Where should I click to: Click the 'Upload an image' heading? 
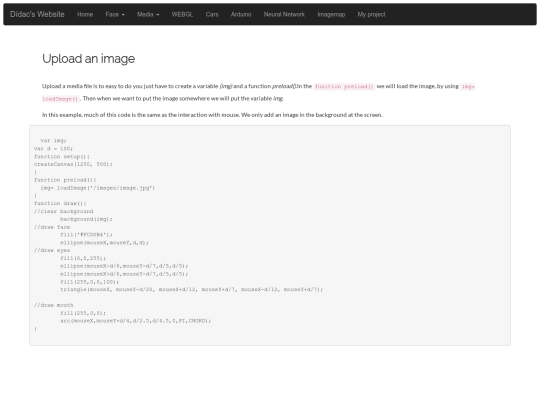click(89, 59)
